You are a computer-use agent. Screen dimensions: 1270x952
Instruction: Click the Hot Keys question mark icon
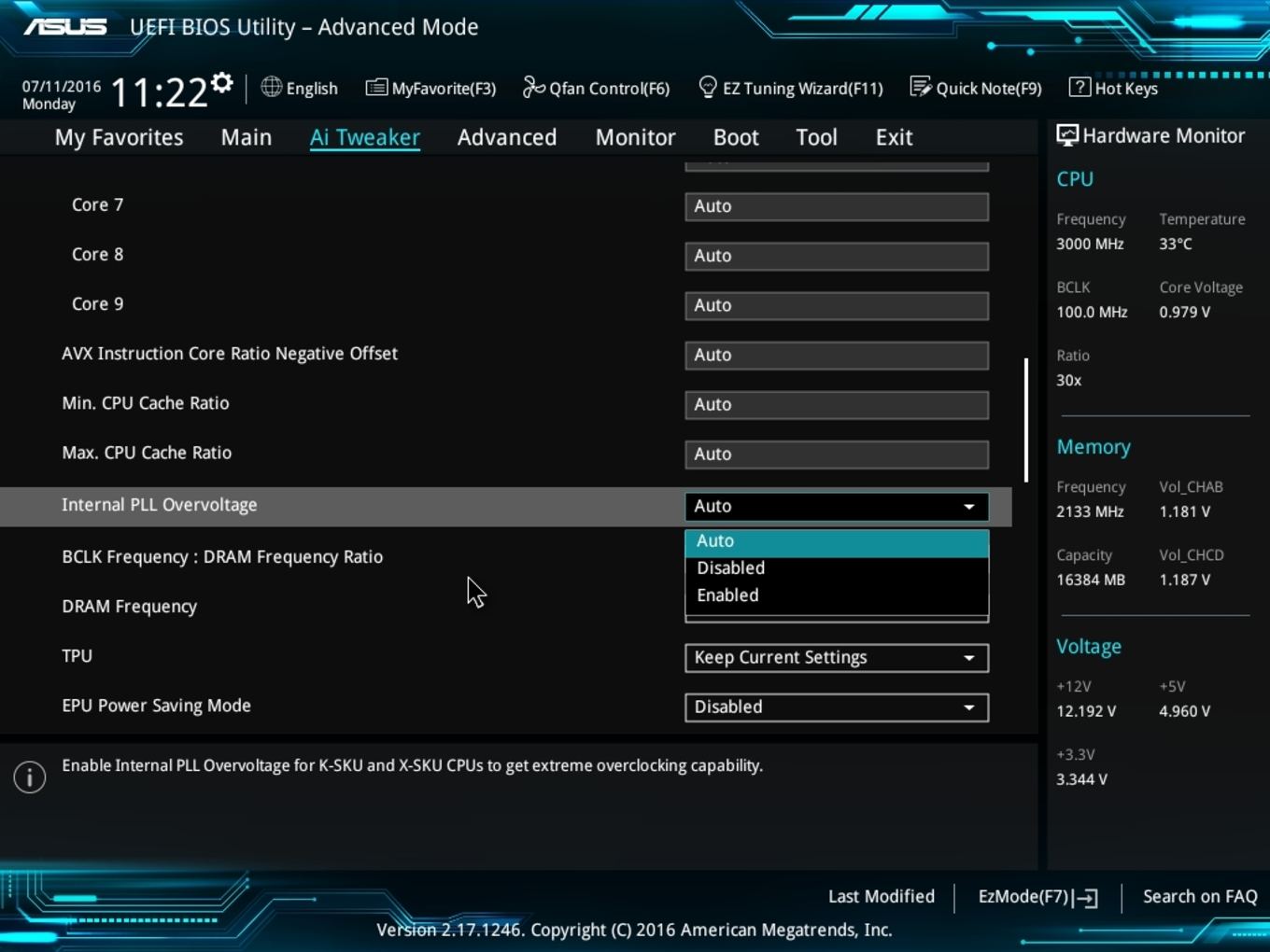click(1079, 88)
